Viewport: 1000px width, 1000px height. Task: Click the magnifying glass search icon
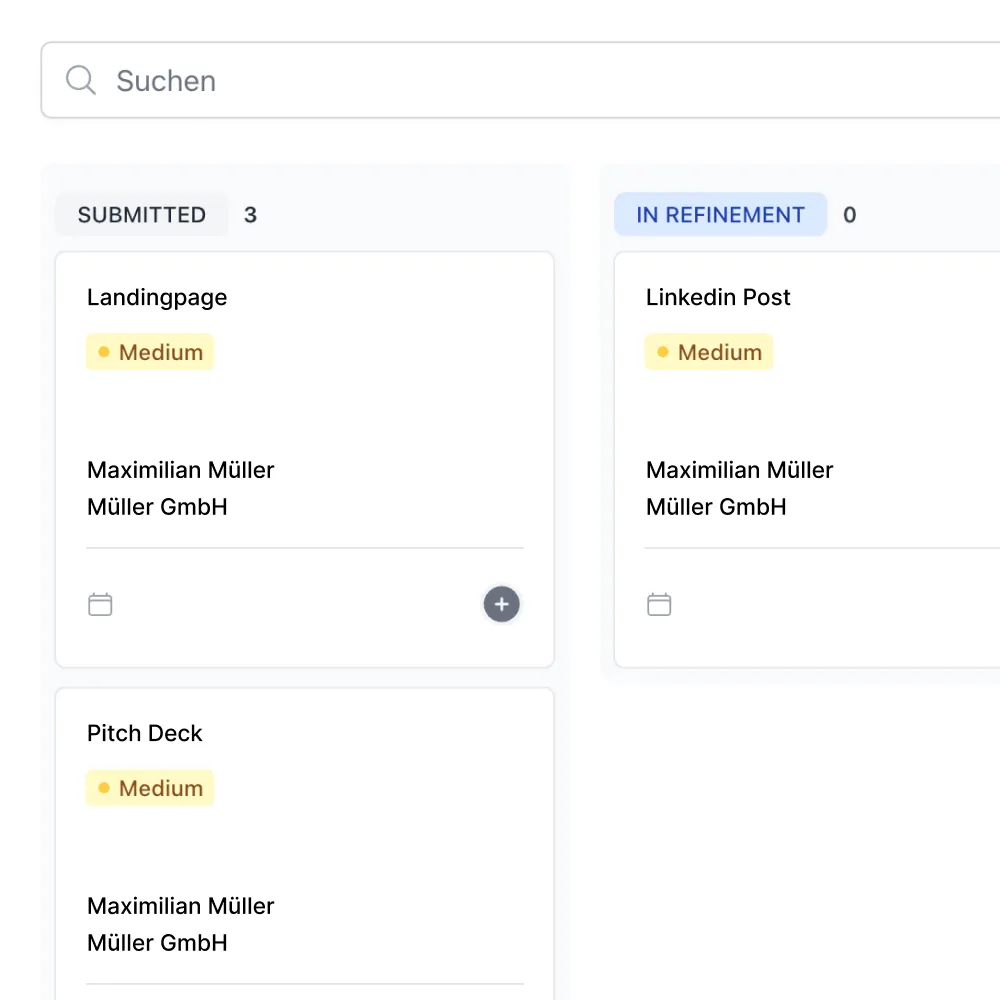tap(80, 80)
